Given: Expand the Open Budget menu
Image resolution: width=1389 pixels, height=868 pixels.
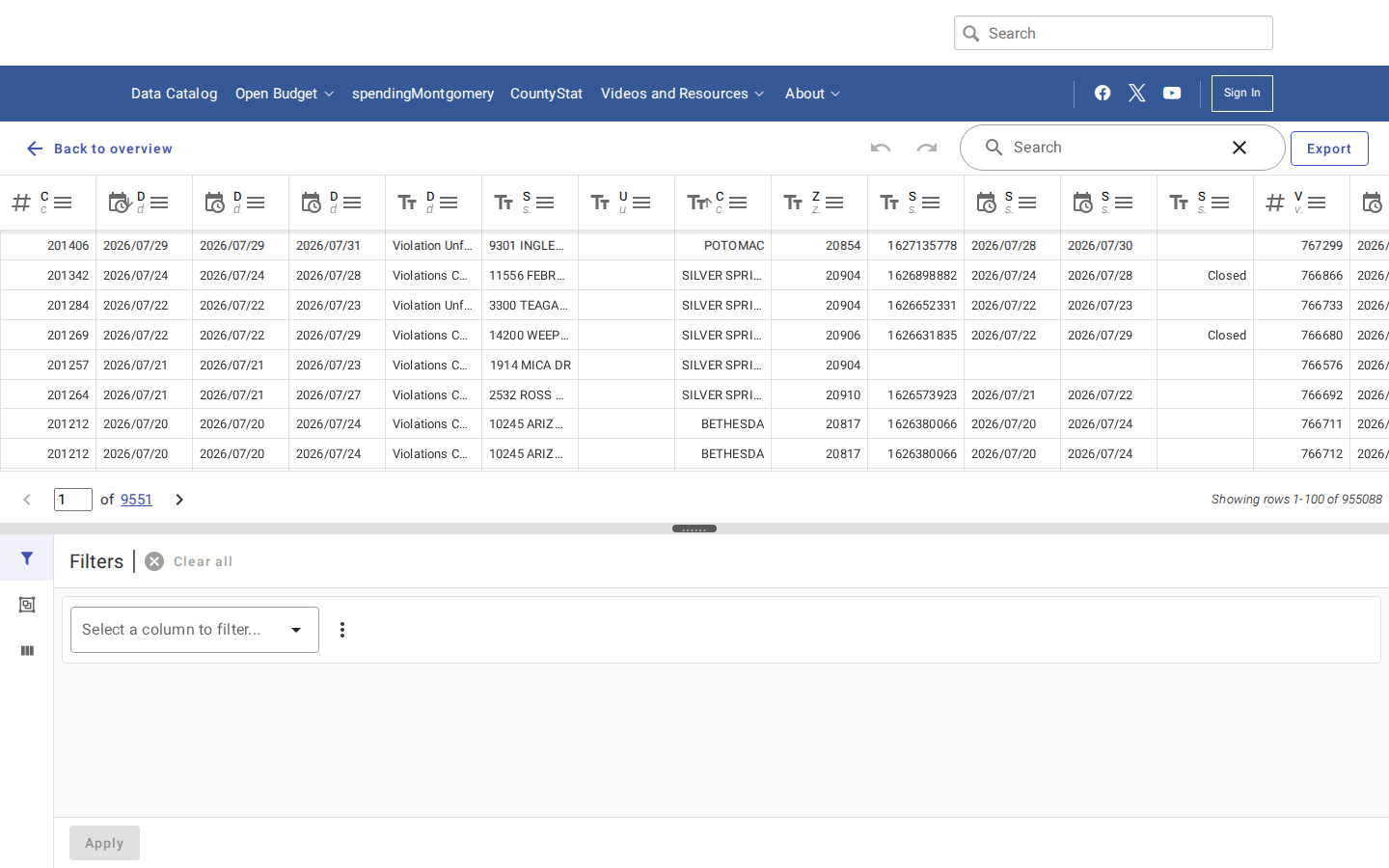Looking at the screenshot, I should click(x=285, y=94).
